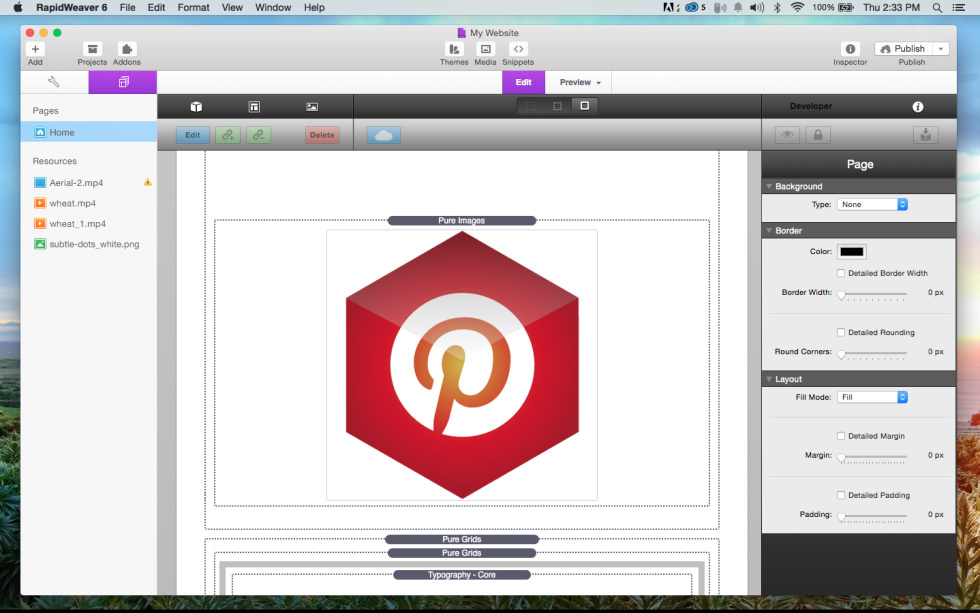
Task: Click the Padding slider
Action: tap(872, 517)
